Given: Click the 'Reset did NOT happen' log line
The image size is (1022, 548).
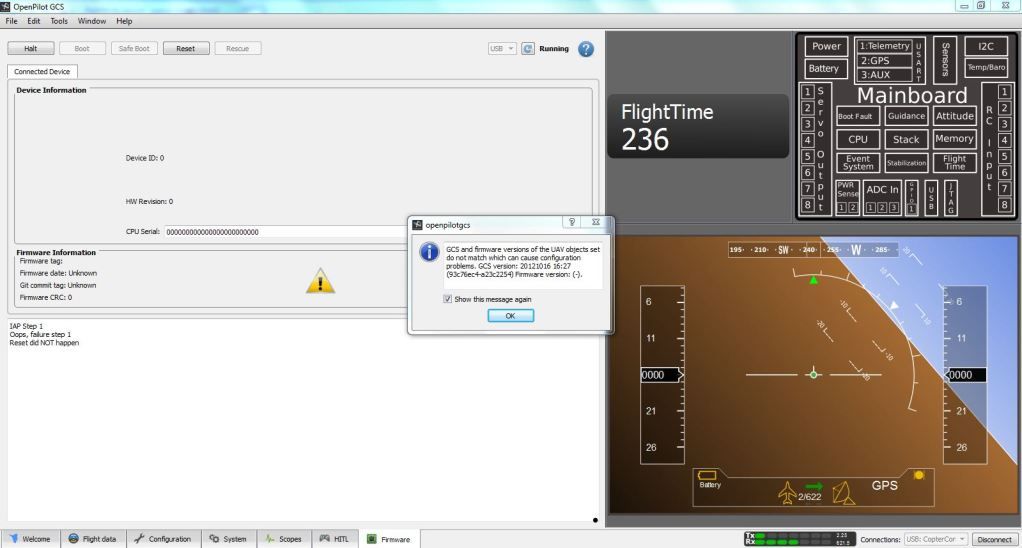Looking at the screenshot, I should (44, 343).
